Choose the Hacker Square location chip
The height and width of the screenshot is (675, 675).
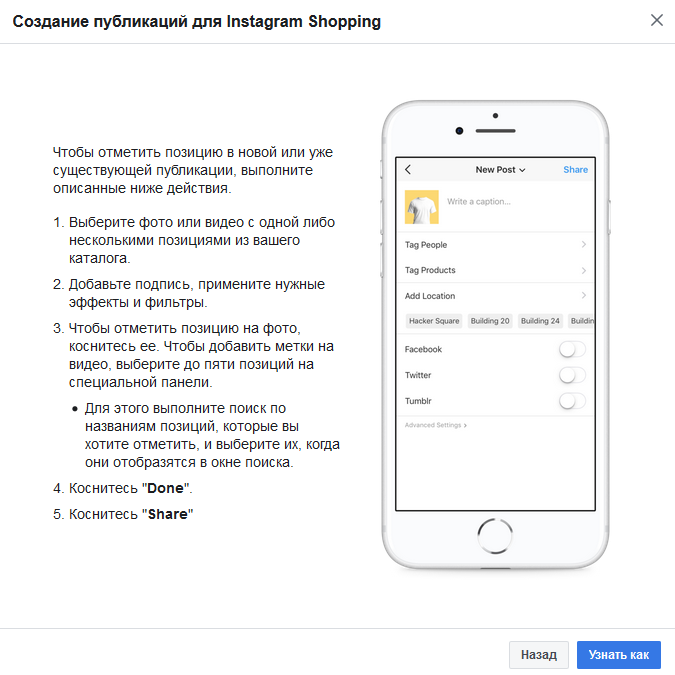[434, 321]
